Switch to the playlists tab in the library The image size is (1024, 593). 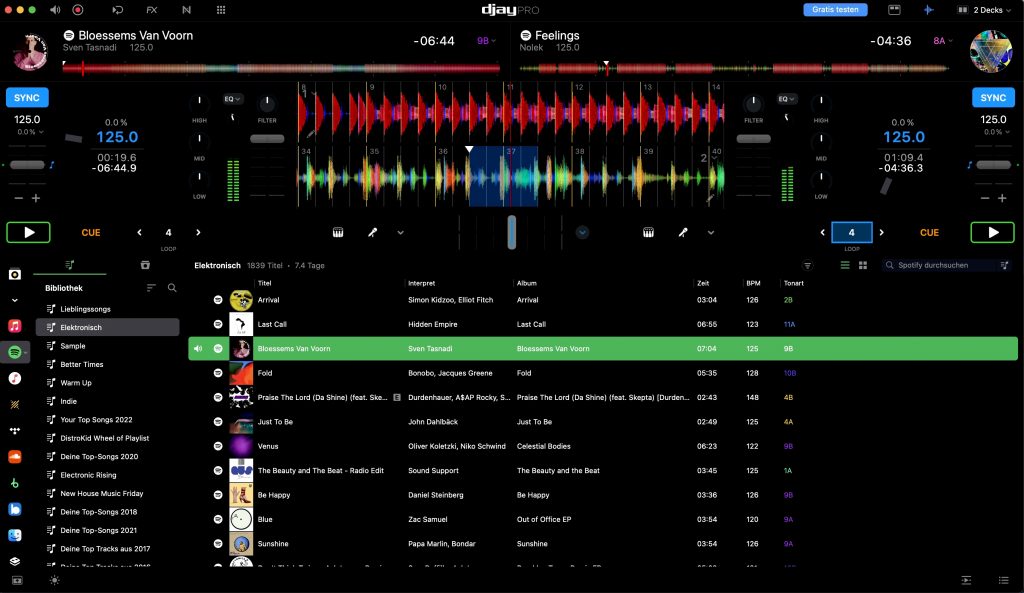(69, 265)
